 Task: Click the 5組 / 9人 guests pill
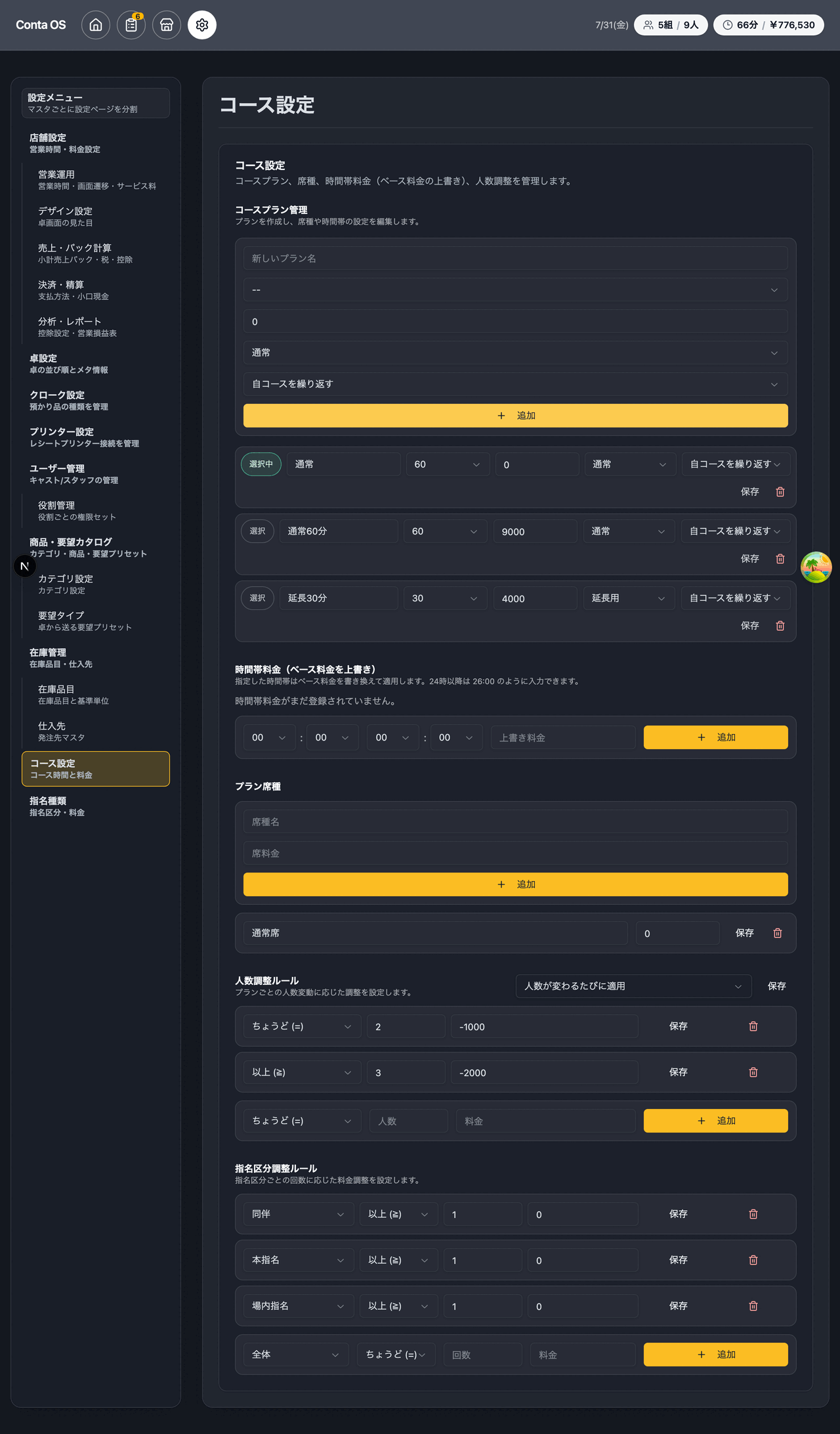pos(671,25)
